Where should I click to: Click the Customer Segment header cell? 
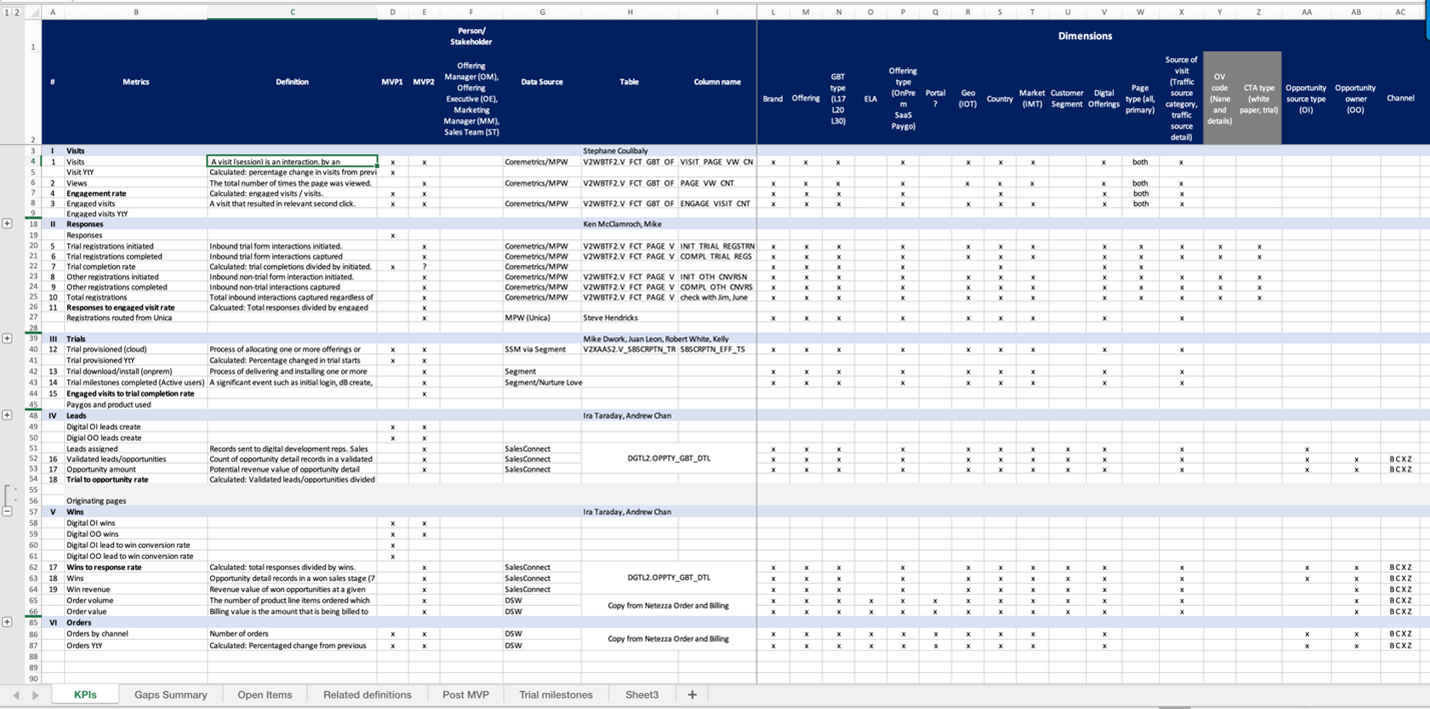(1067, 98)
